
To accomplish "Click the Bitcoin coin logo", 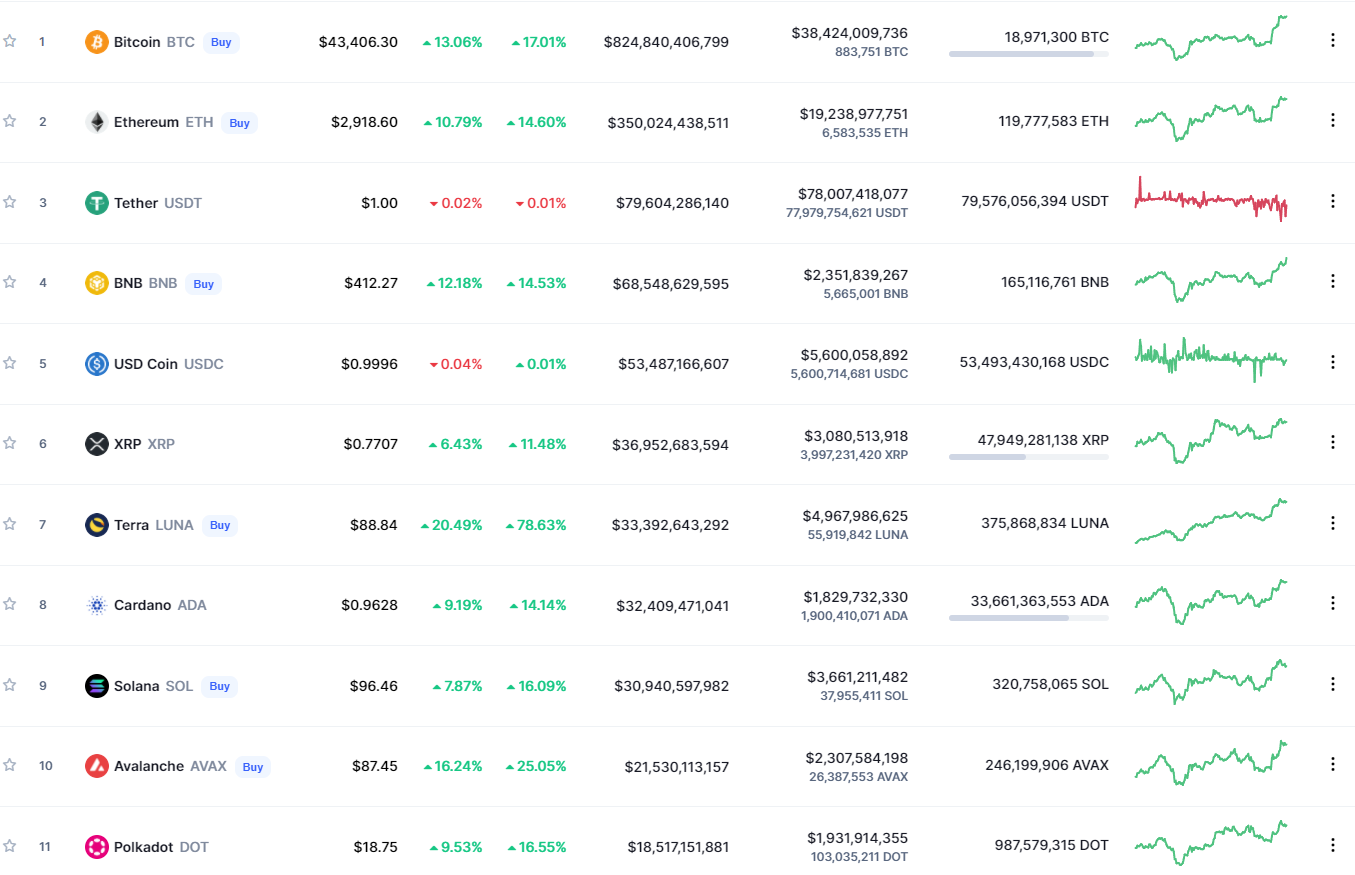I will (97, 42).
